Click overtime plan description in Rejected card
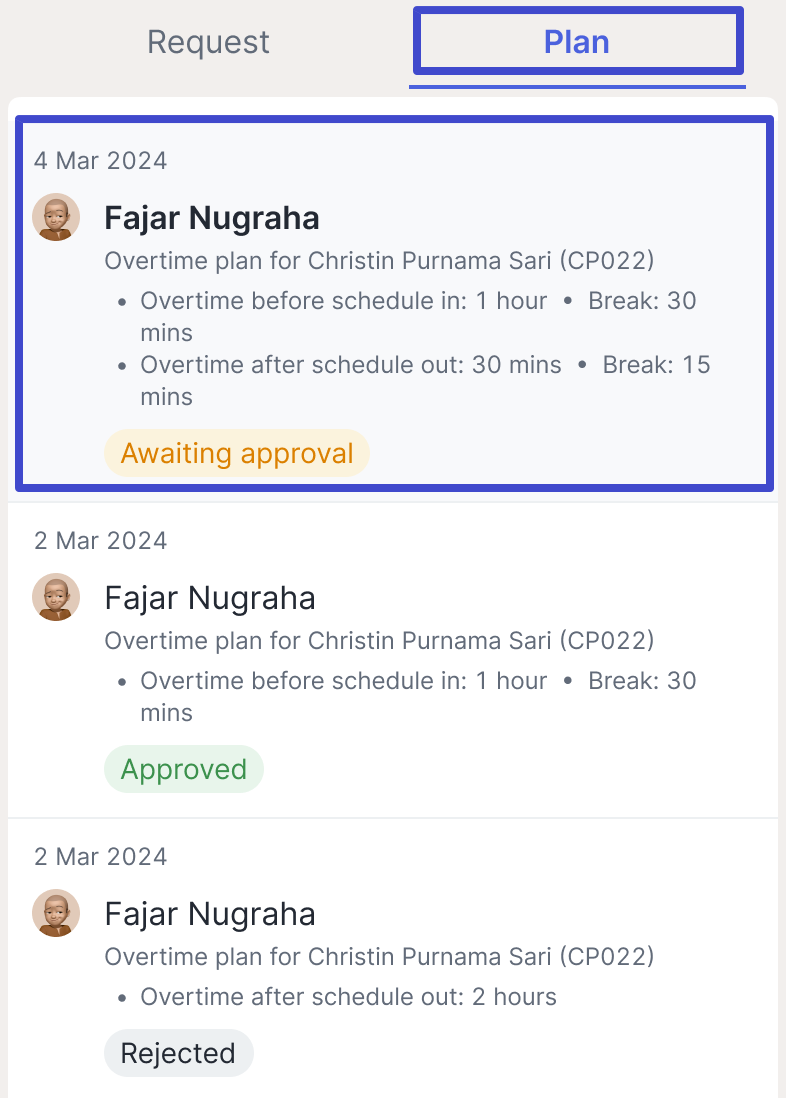This screenshot has width=786, height=1098. [x=379, y=957]
